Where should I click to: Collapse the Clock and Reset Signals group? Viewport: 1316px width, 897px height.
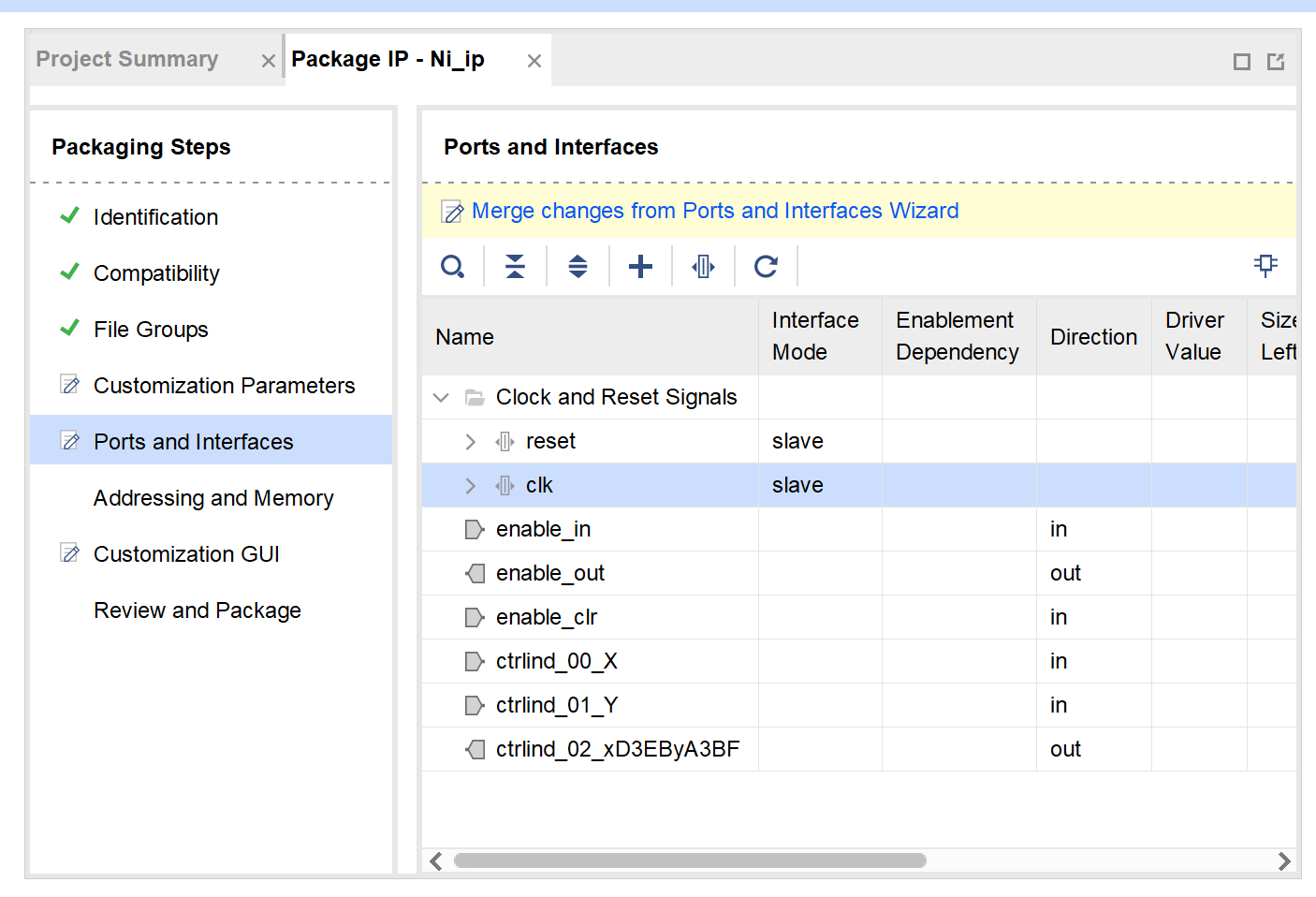click(x=441, y=398)
